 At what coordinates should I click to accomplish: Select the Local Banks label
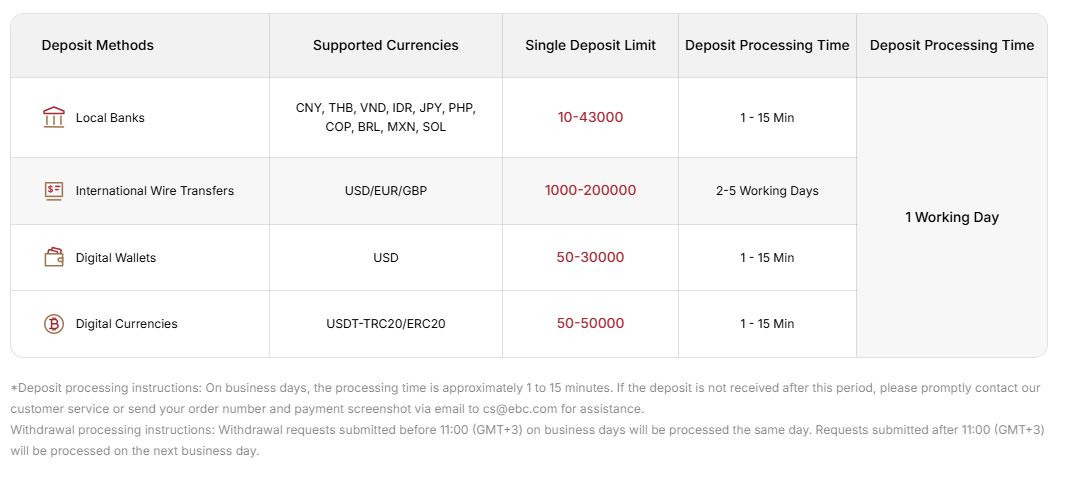coord(110,117)
